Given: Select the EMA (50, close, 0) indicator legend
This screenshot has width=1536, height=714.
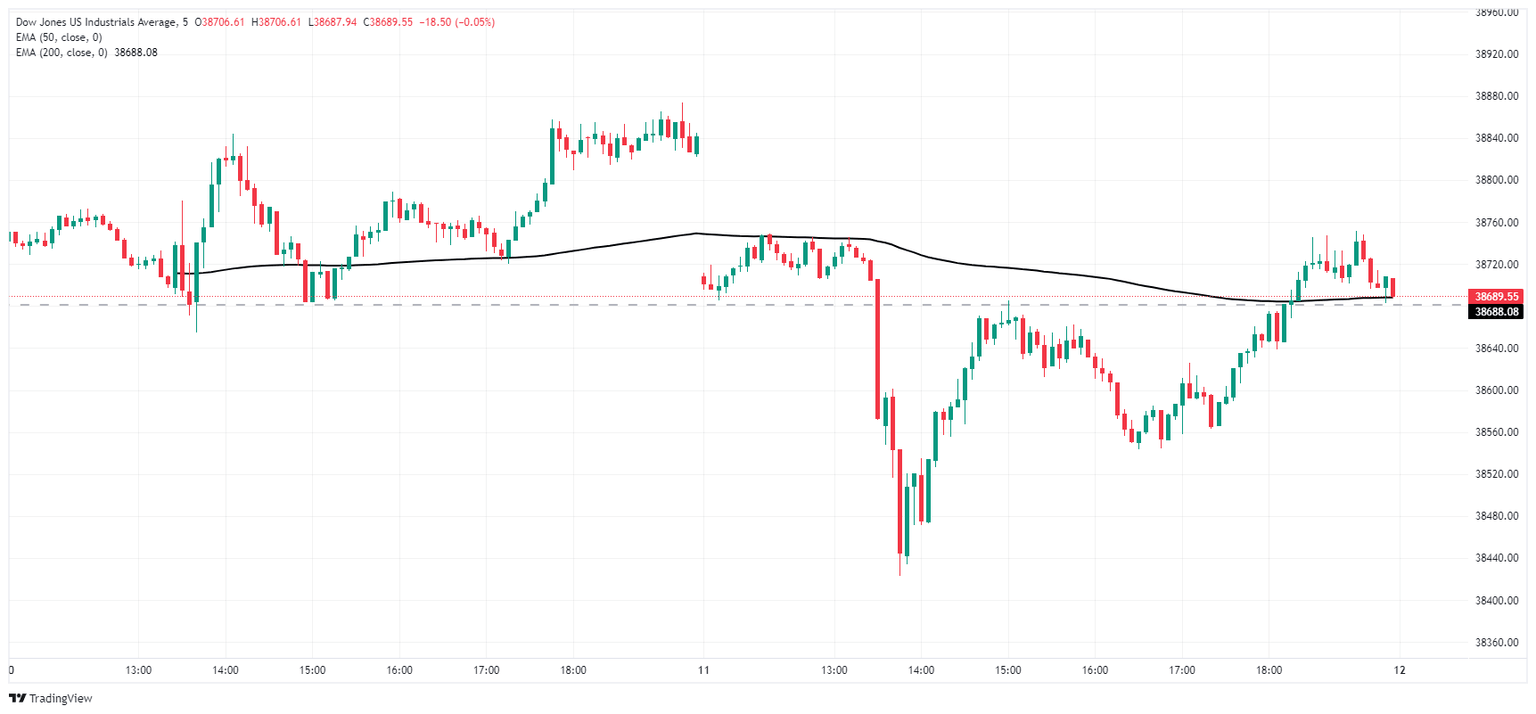Looking at the screenshot, I should tap(56, 37).
